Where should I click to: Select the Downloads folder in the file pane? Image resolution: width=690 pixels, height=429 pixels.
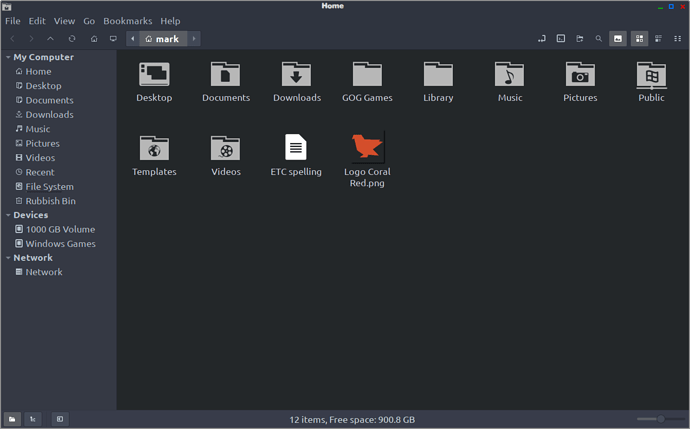(297, 82)
